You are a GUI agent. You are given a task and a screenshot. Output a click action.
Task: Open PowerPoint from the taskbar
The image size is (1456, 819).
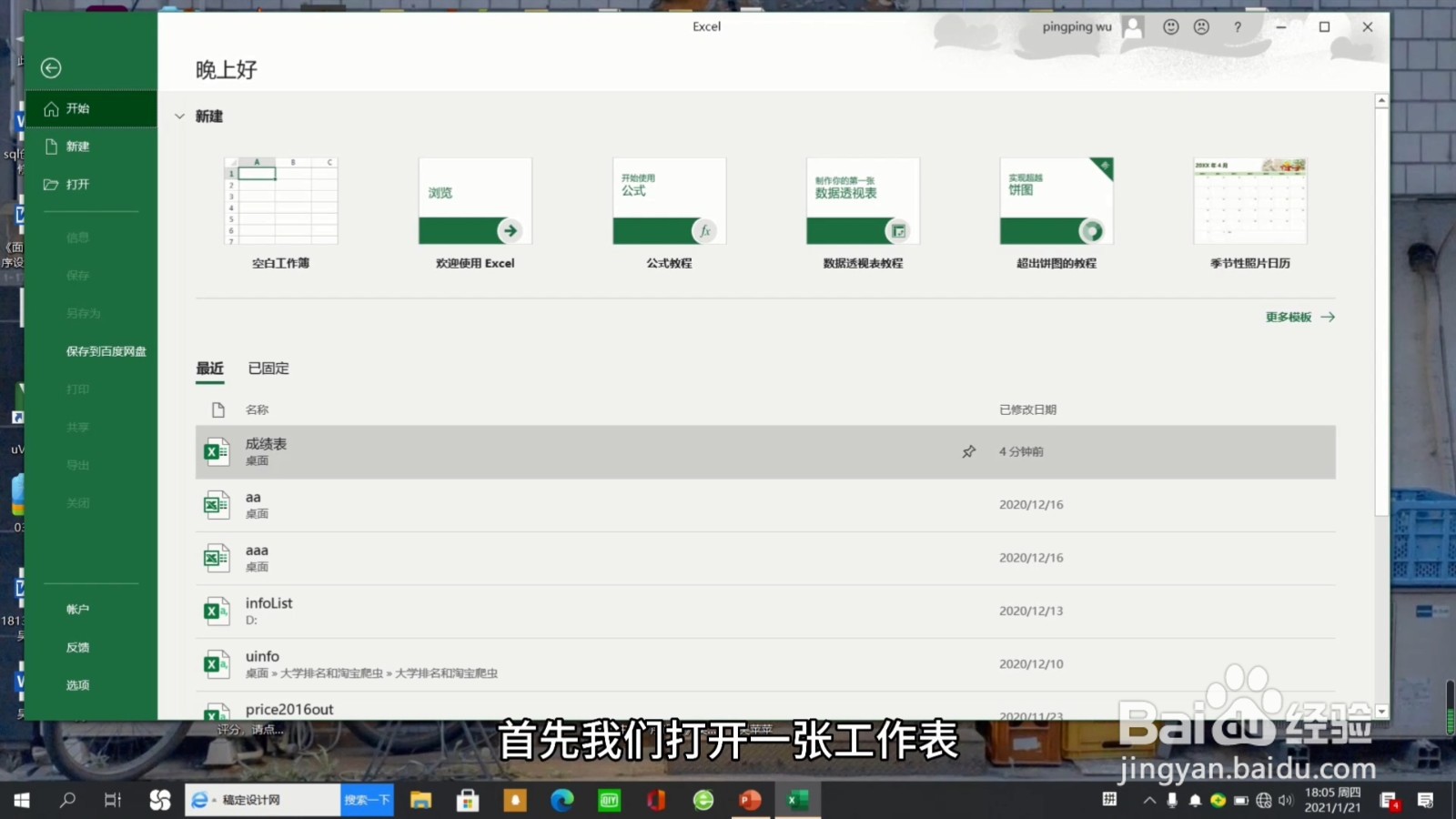[748, 800]
